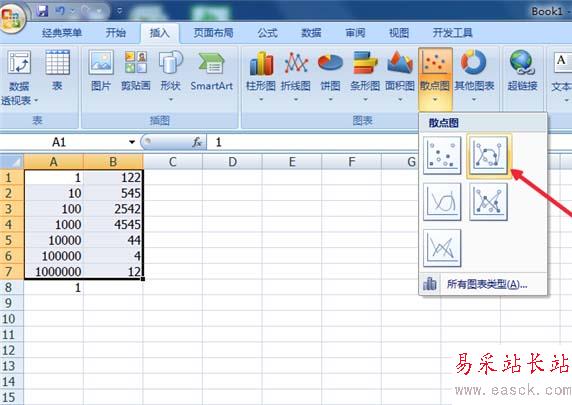Insert a hyperlink (超链接)
The image size is (572, 405).
point(522,70)
